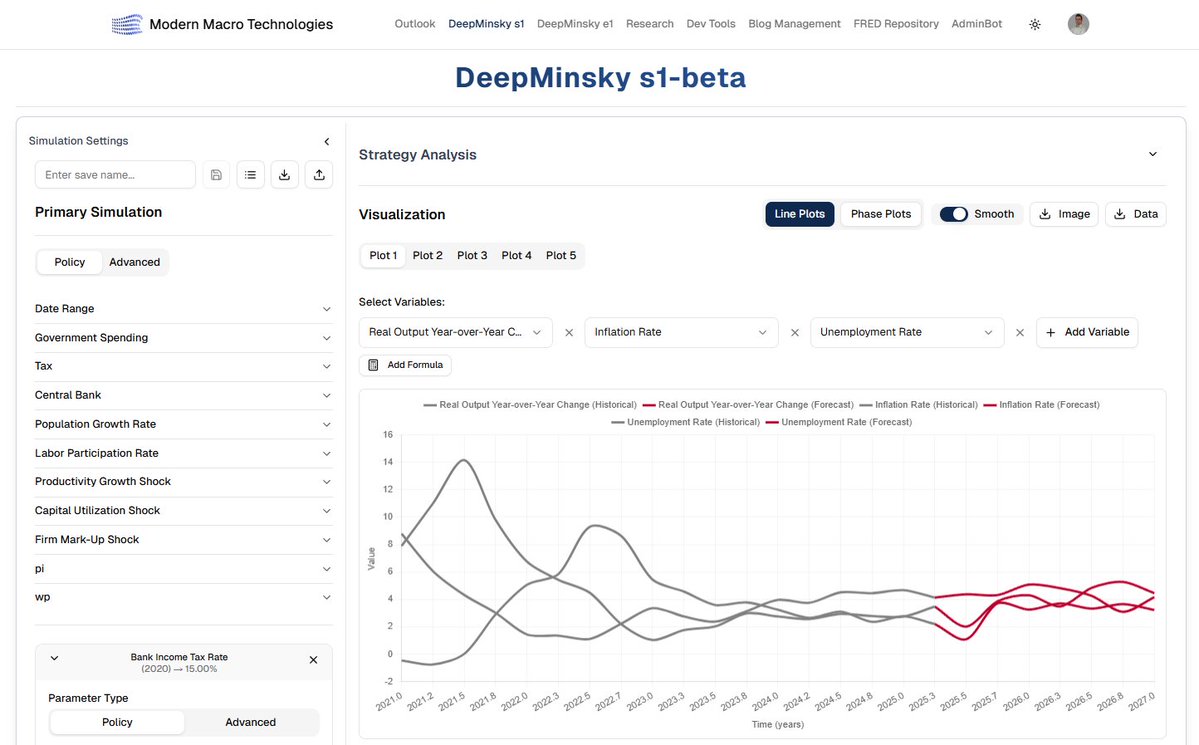Expand the wp section
Image resolution: width=1199 pixels, height=745 pixels.
pos(183,597)
